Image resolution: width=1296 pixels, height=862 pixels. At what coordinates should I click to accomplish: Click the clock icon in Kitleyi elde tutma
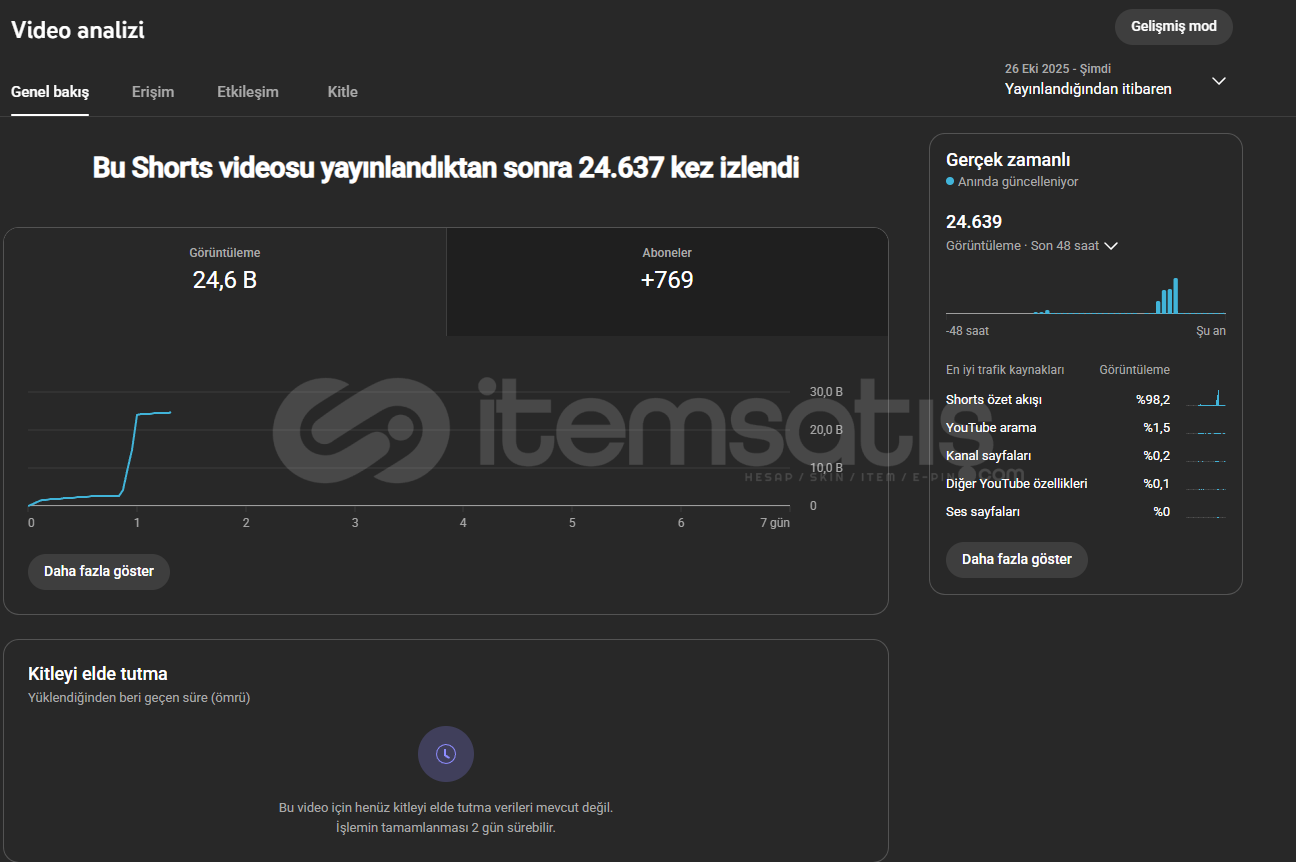tap(446, 754)
